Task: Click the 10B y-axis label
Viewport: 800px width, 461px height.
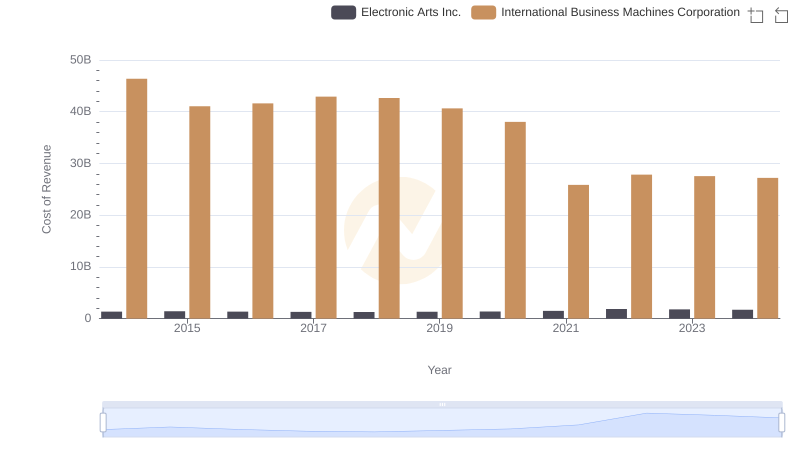Action: 81,266
